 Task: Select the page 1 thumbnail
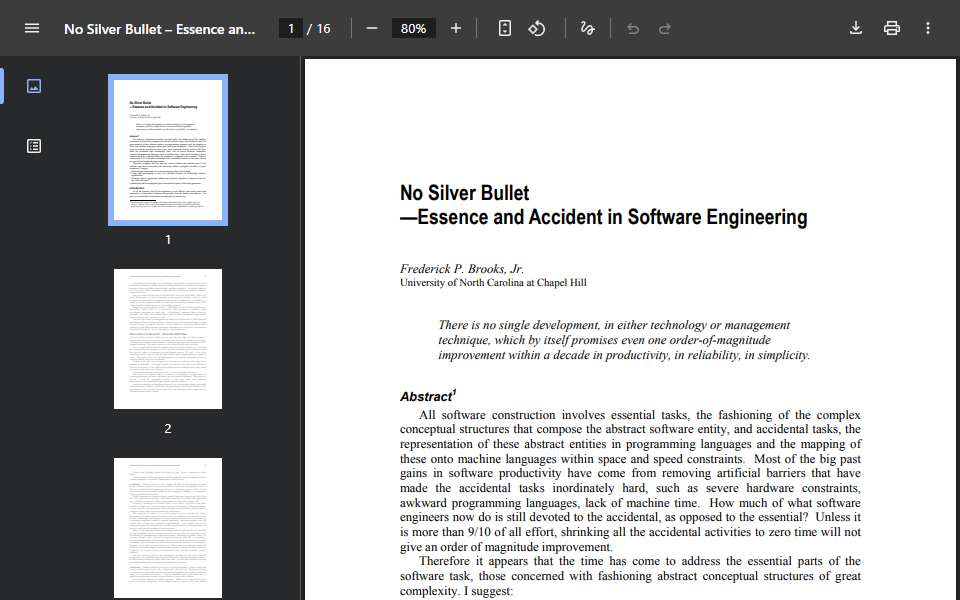point(168,150)
